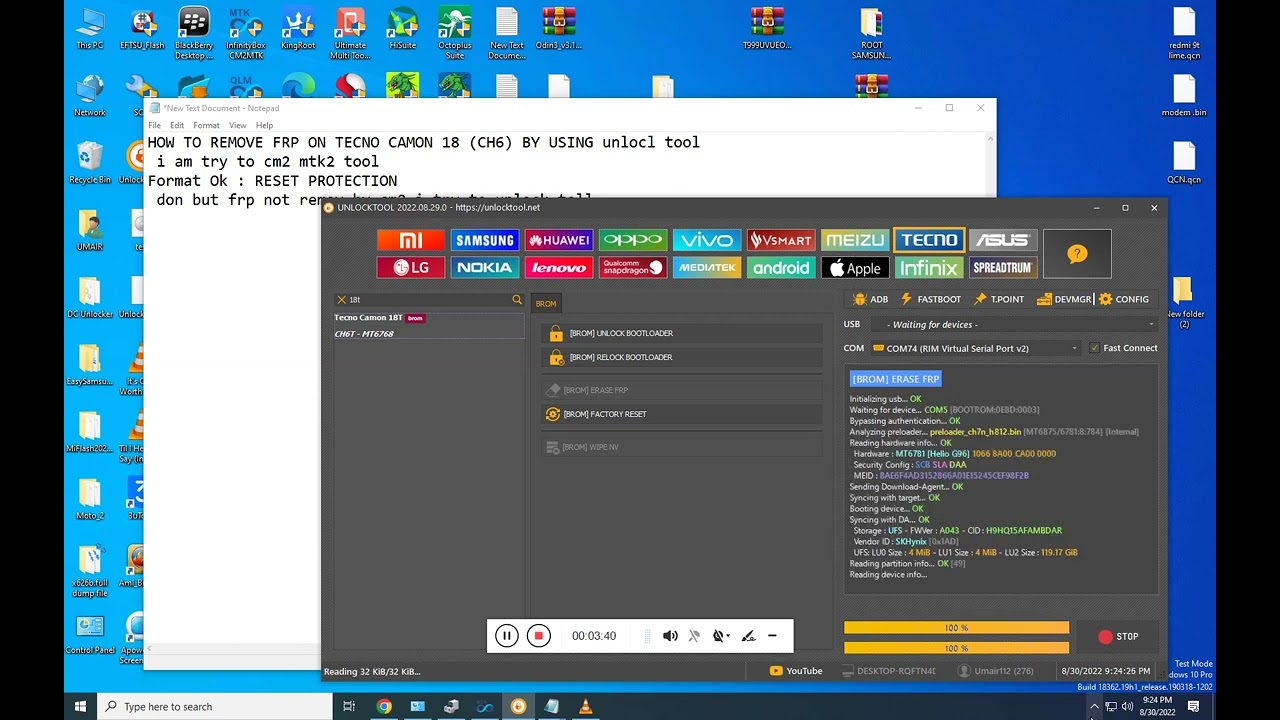Viewport: 1280px width, 720px height.
Task: Expand the COM port dropdown
Action: 975,348
